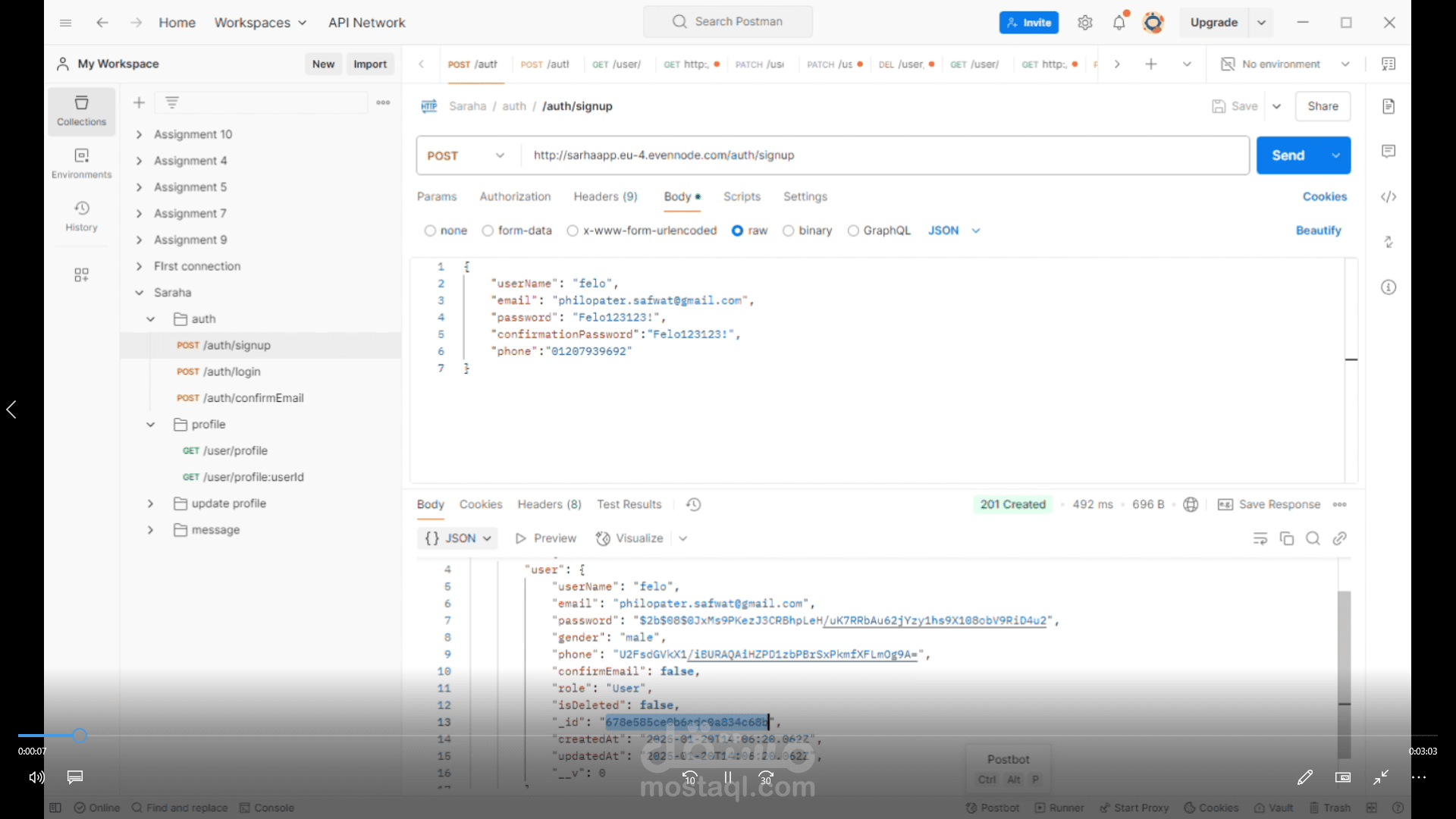Open the Collections sidebar panel

pos(81,111)
